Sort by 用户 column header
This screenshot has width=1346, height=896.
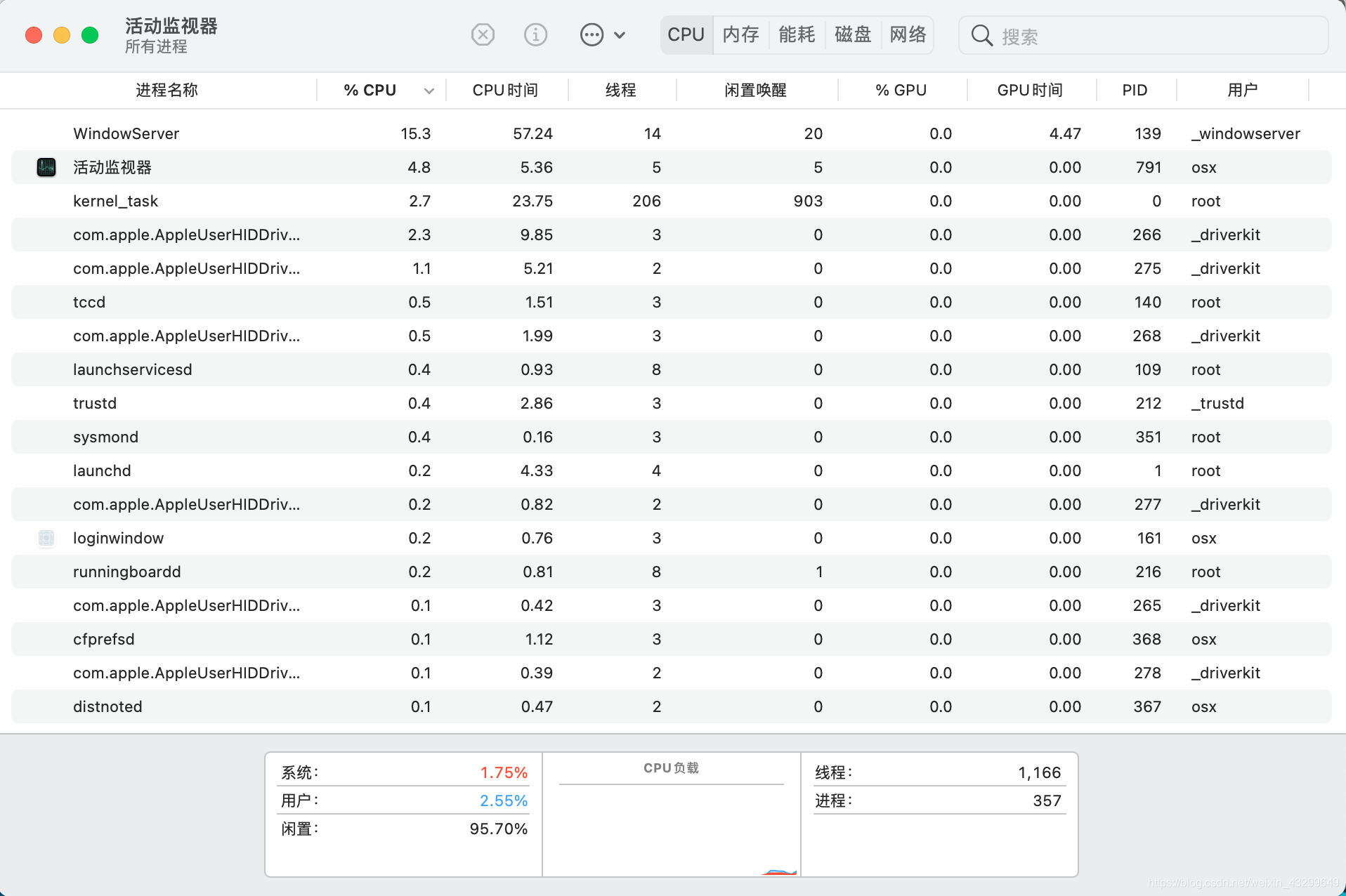pyautogui.click(x=1242, y=90)
